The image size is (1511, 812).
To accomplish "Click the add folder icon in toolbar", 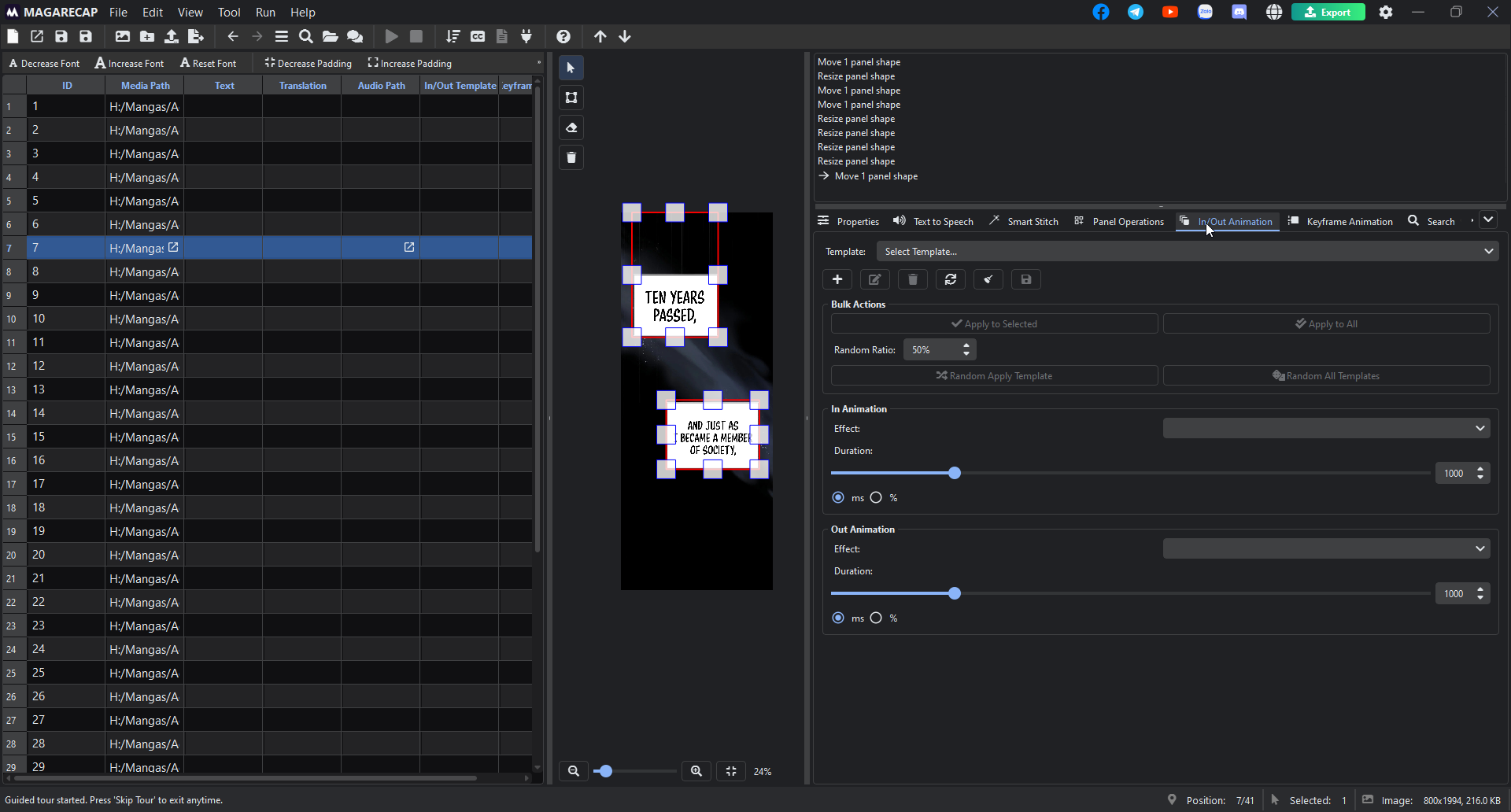I will tap(147, 36).
